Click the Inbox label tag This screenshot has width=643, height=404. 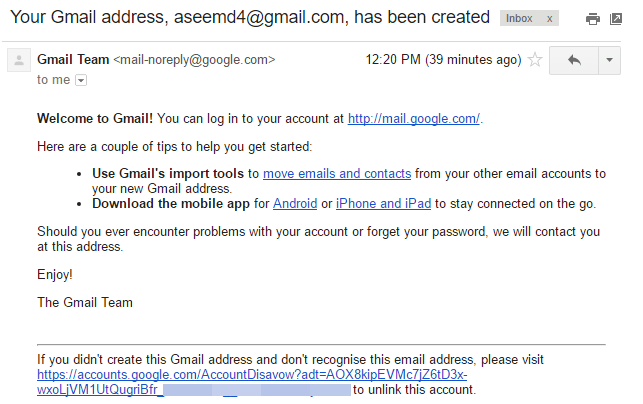[x=520, y=19]
